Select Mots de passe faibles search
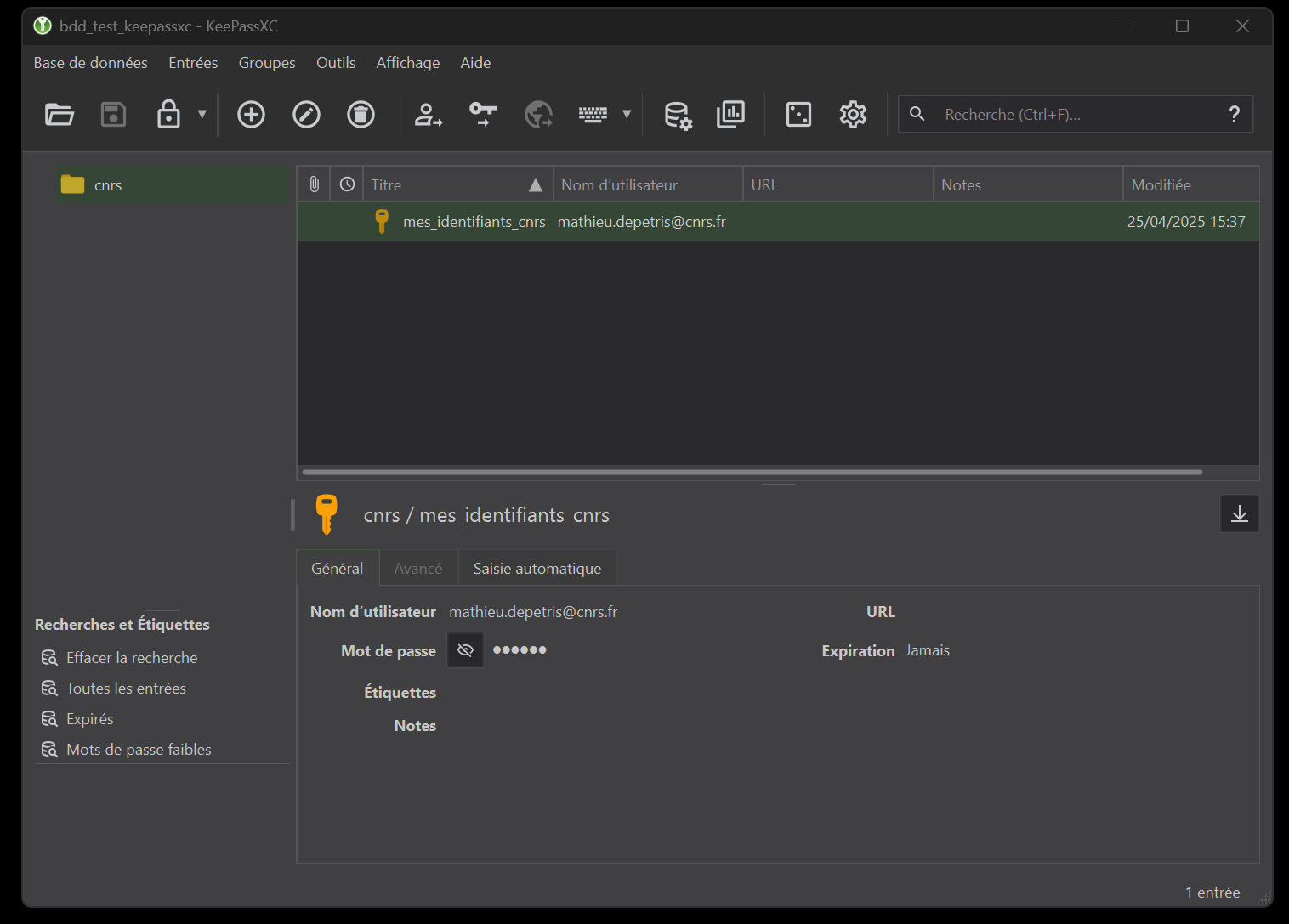1289x924 pixels. click(139, 750)
